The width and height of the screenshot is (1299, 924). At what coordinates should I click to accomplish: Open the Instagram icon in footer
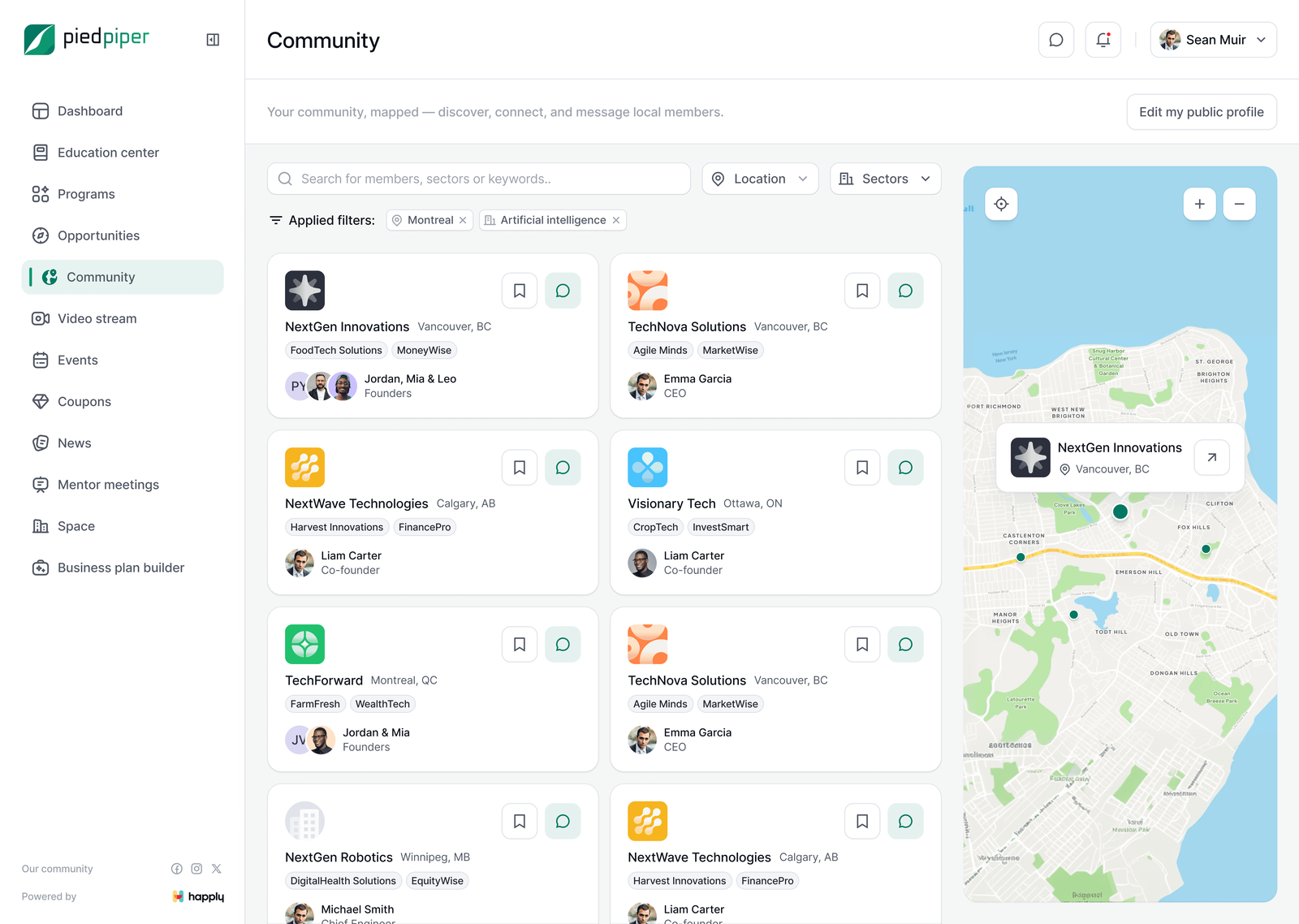196,869
